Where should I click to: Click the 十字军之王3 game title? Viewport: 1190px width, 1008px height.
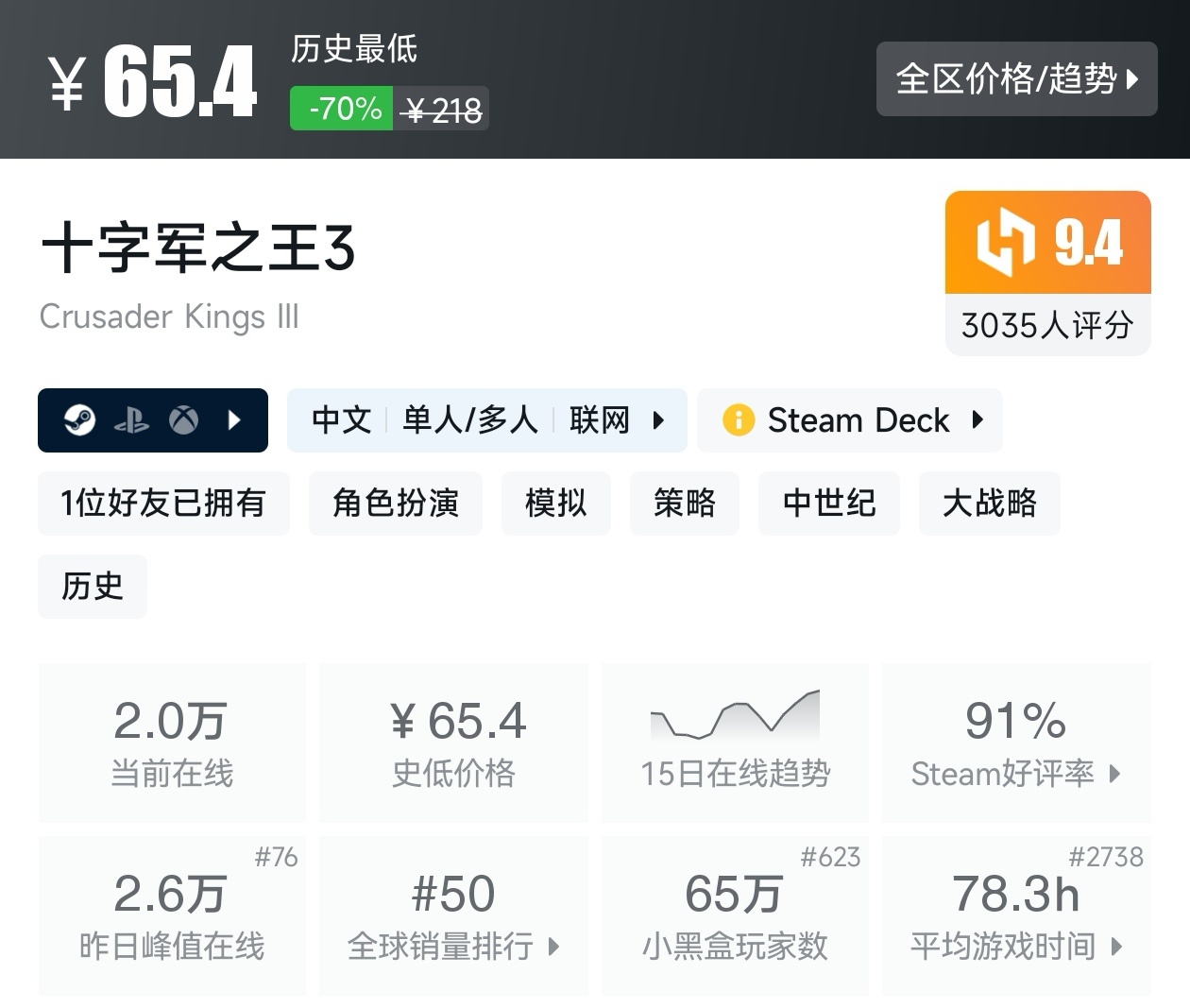coord(198,248)
